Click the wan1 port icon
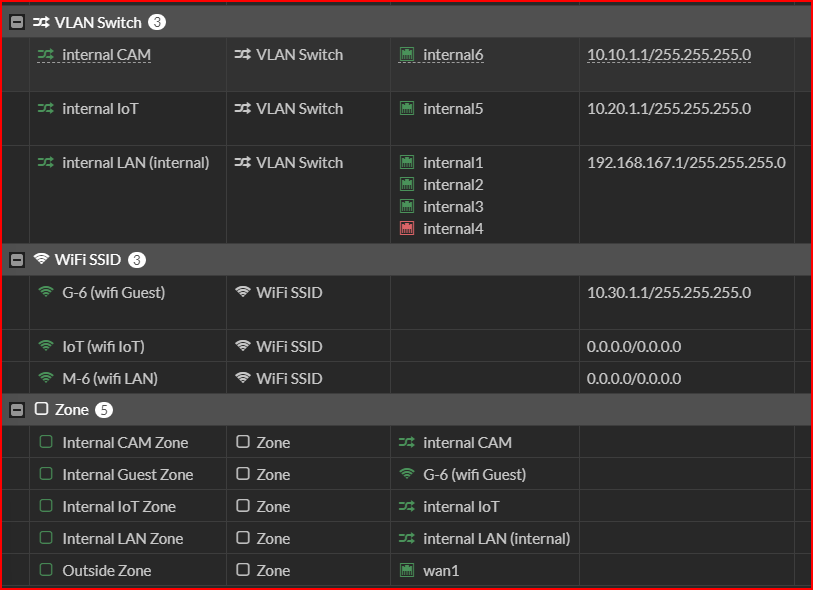Screen dimensions: 813x590 pyautogui.click(x=407, y=571)
